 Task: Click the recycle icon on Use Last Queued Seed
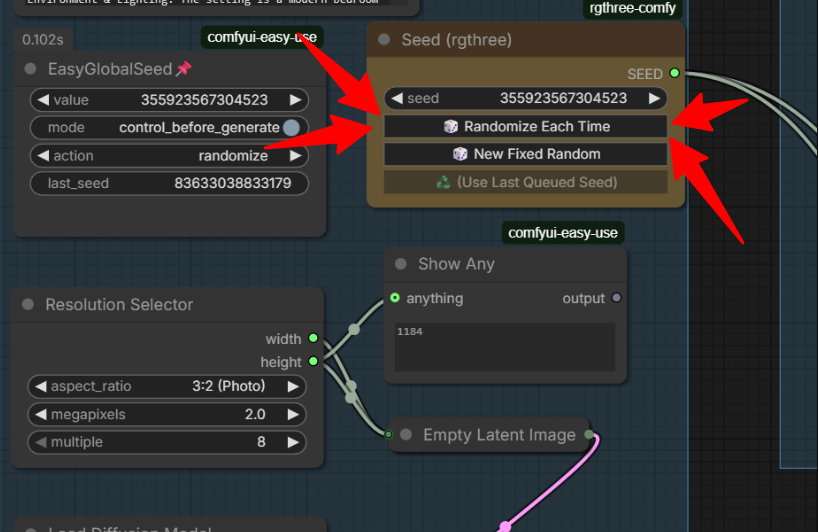click(443, 182)
